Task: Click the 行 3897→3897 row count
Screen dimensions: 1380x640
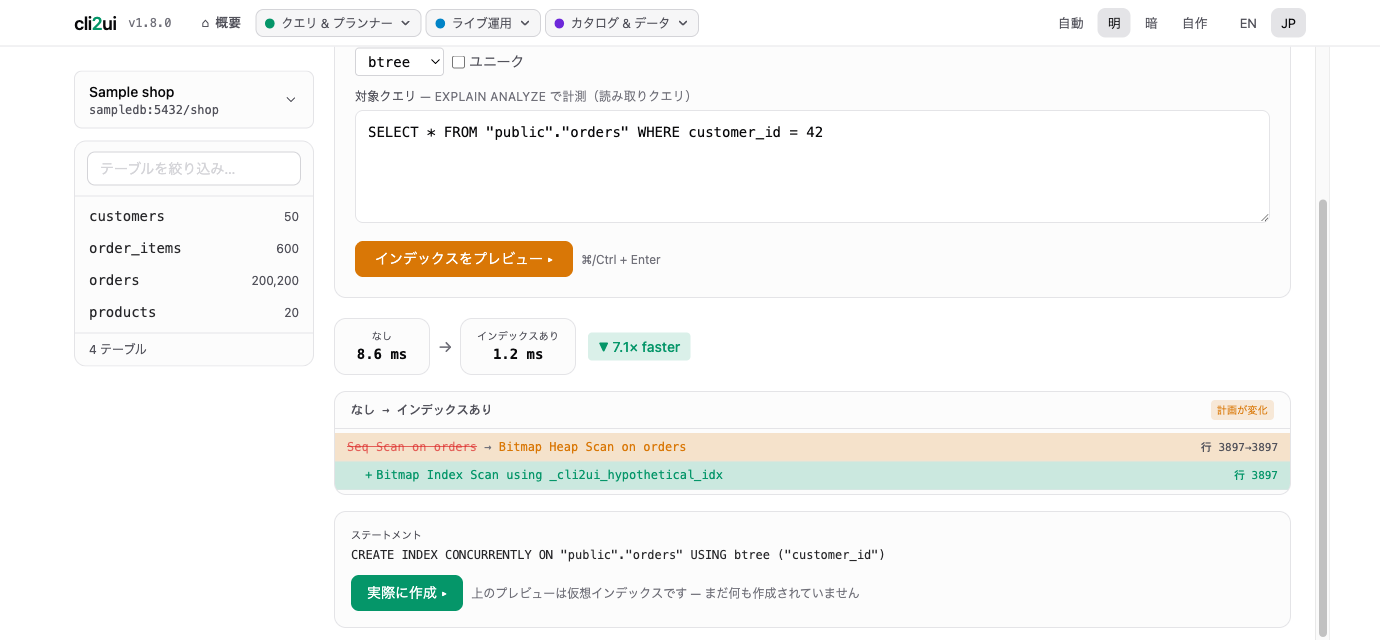Action: click(1239, 447)
